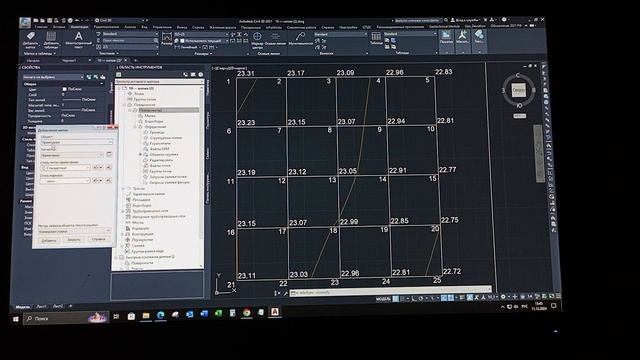Click the help icon in Toolspace header

point(200,75)
